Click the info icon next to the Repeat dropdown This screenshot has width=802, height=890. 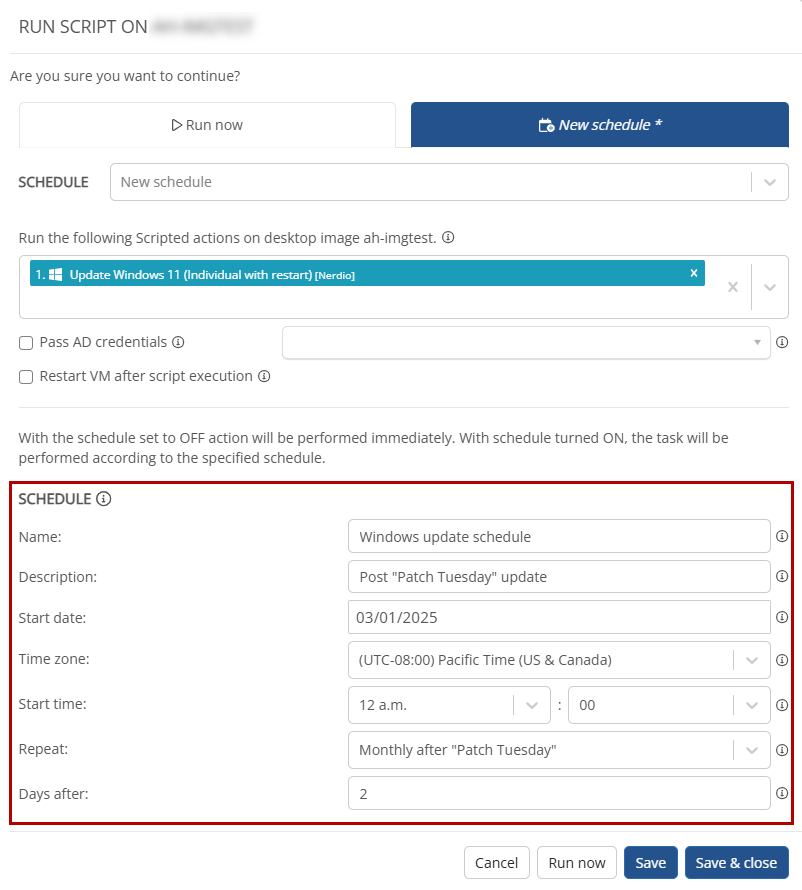782,751
